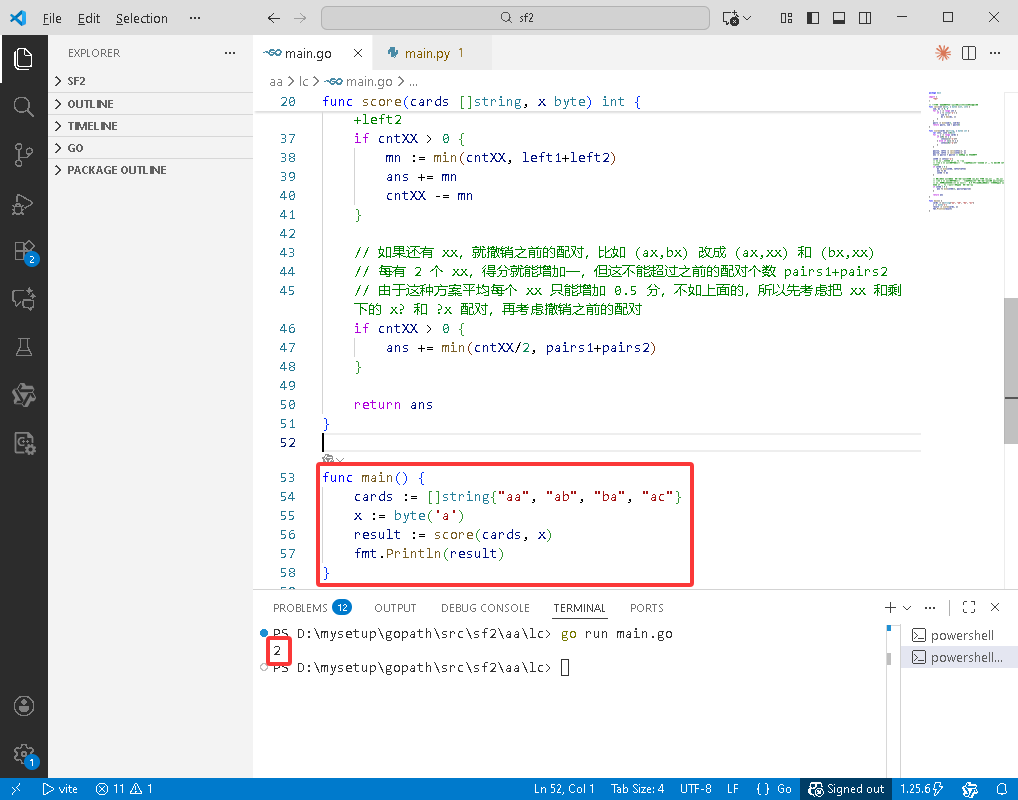Image resolution: width=1018 pixels, height=800 pixels.
Task: Maximize the terminal panel size
Action: click(969, 607)
